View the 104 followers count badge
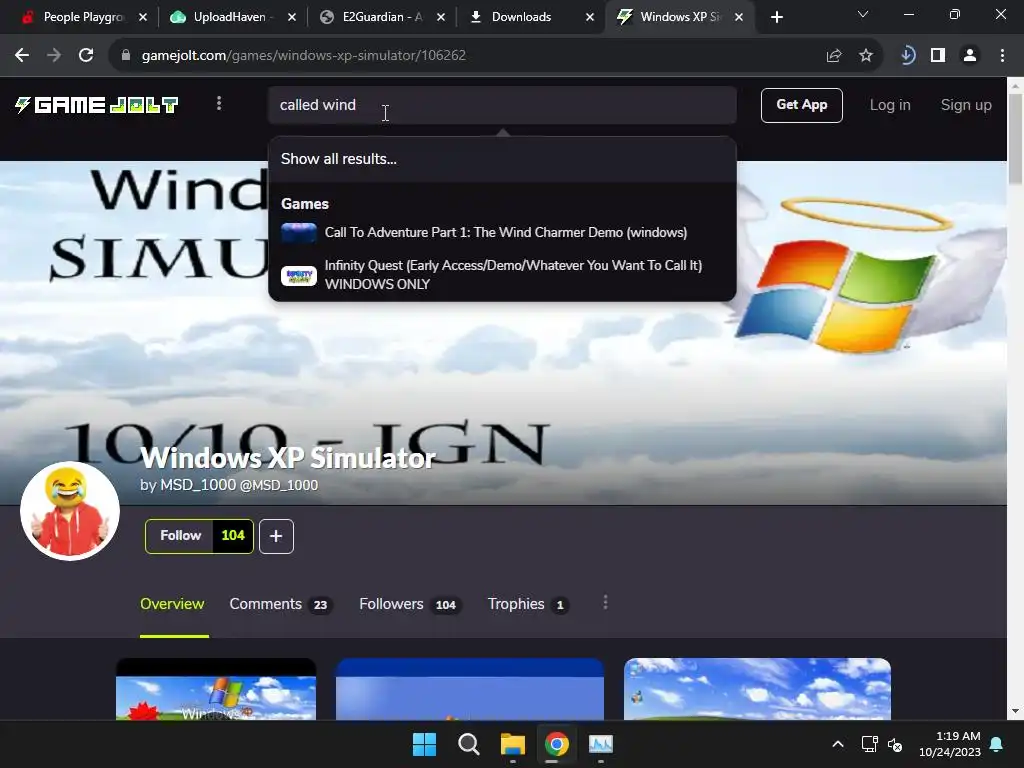This screenshot has width=1024, height=768. point(233,536)
